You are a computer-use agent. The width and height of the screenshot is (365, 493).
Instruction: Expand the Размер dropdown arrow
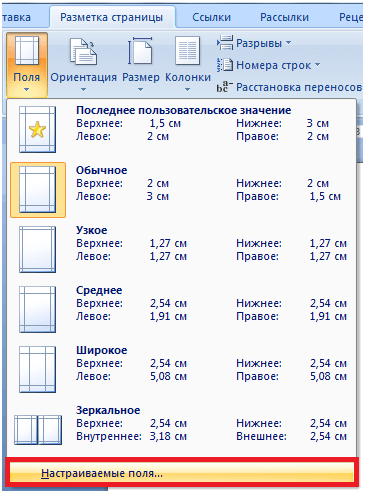tap(140, 89)
